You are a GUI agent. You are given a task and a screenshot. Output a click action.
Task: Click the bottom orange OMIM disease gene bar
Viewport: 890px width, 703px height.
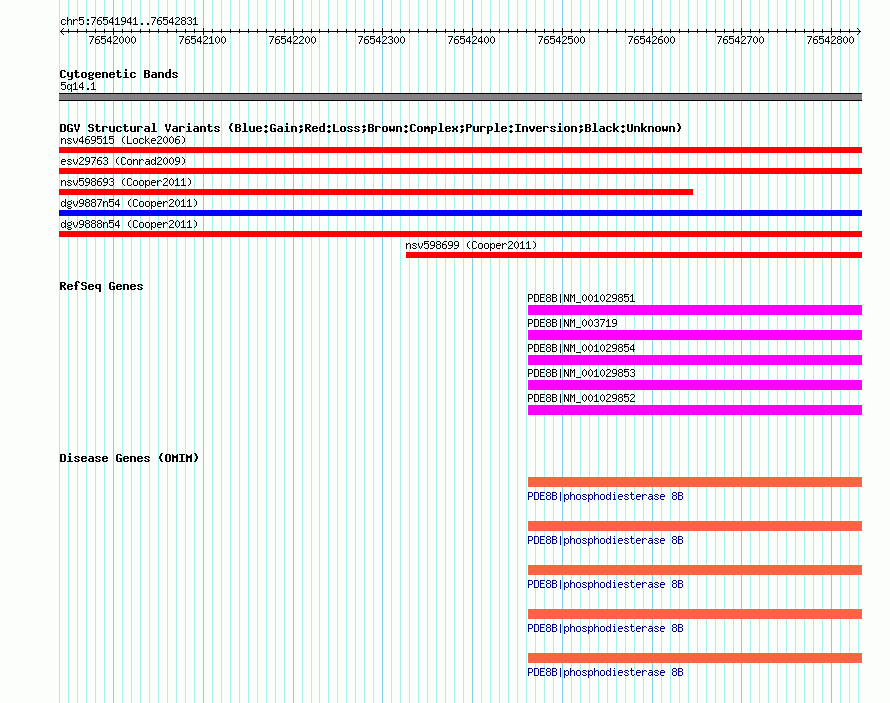(x=695, y=658)
